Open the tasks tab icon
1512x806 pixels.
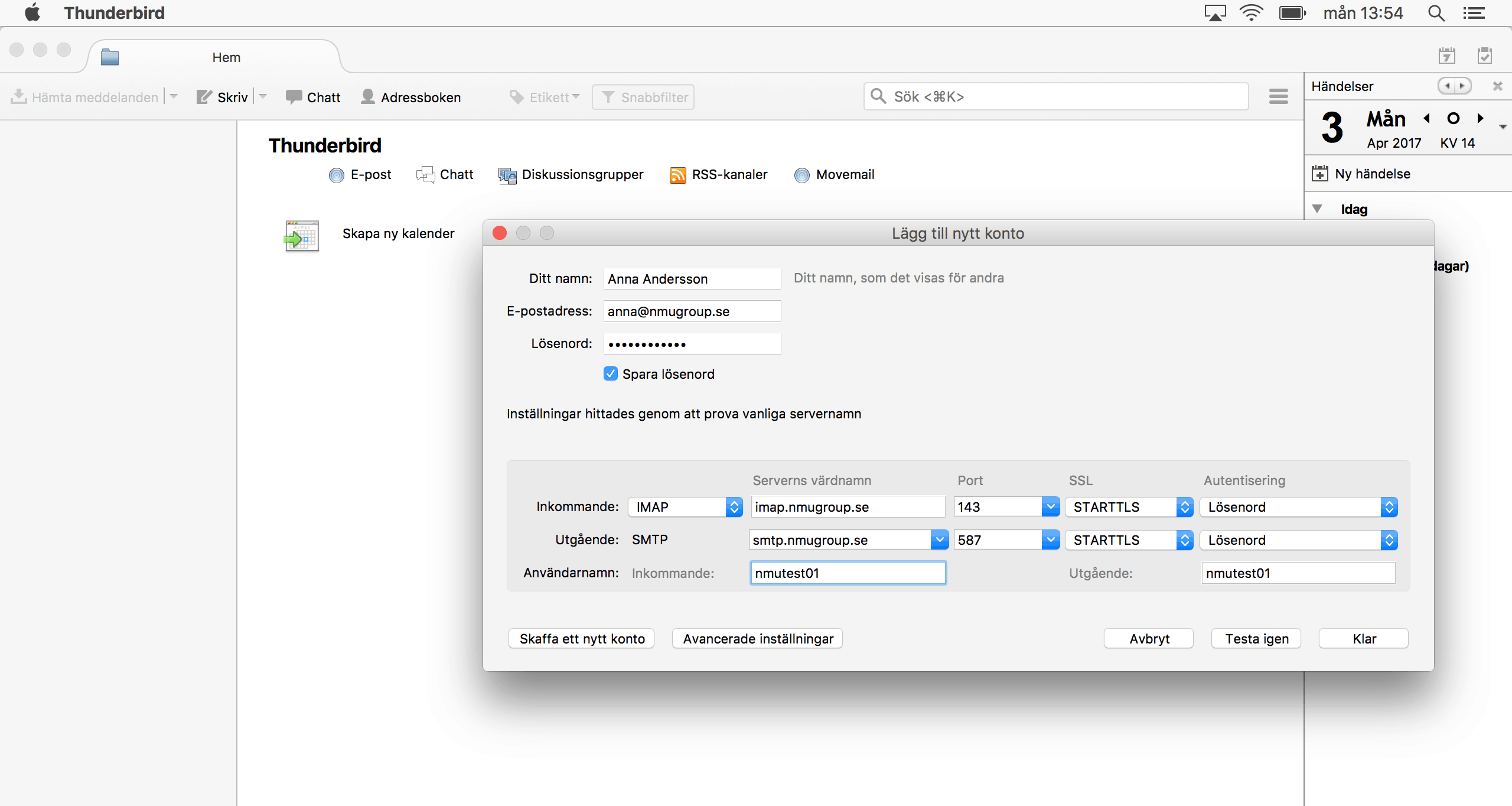(1484, 56)
